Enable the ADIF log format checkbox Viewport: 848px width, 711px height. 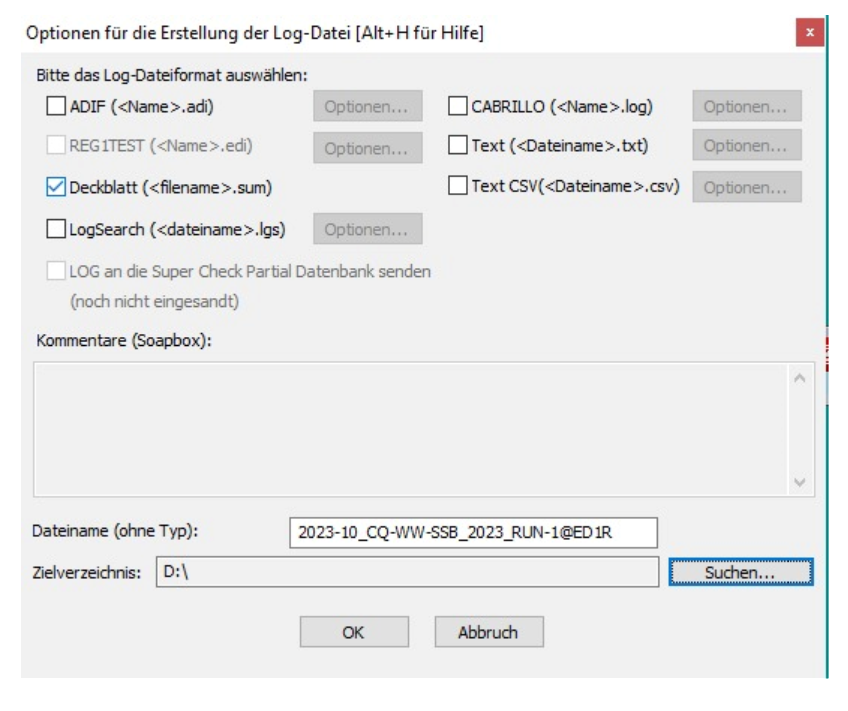click(55, 107)
